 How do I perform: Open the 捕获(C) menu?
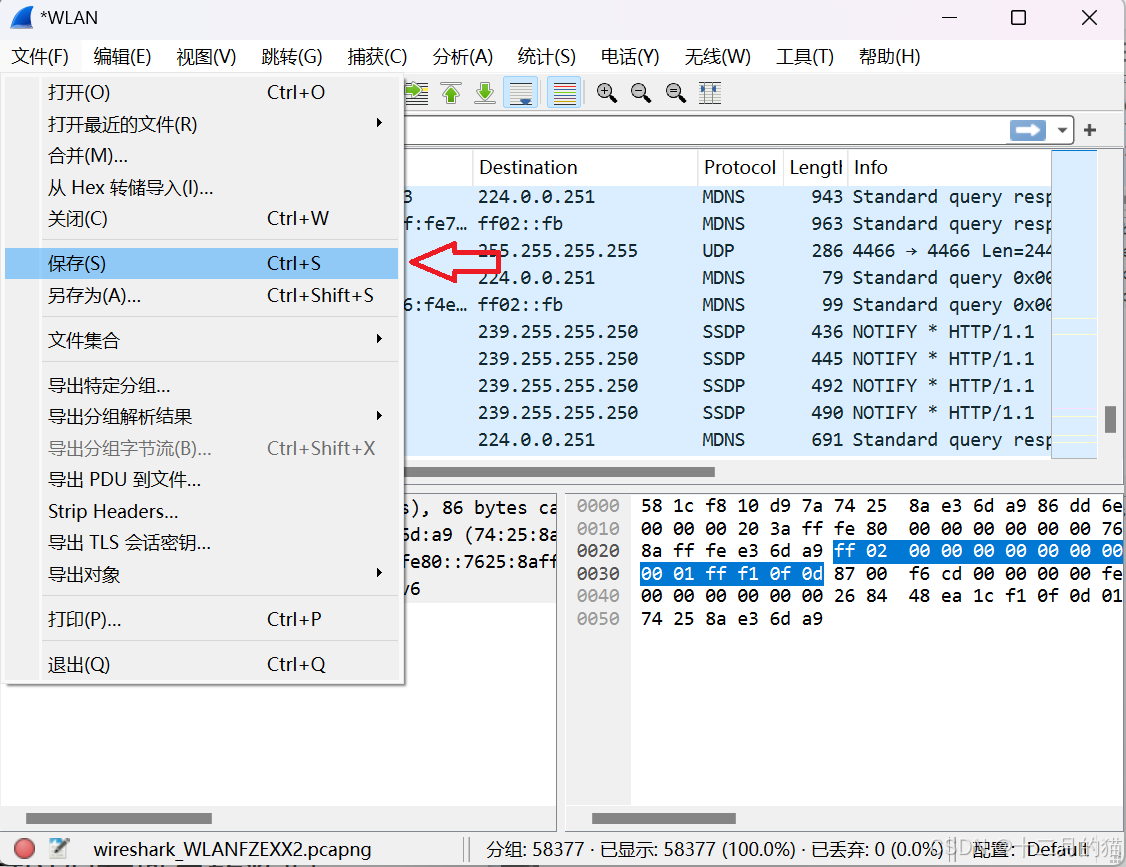coord(377,57)
